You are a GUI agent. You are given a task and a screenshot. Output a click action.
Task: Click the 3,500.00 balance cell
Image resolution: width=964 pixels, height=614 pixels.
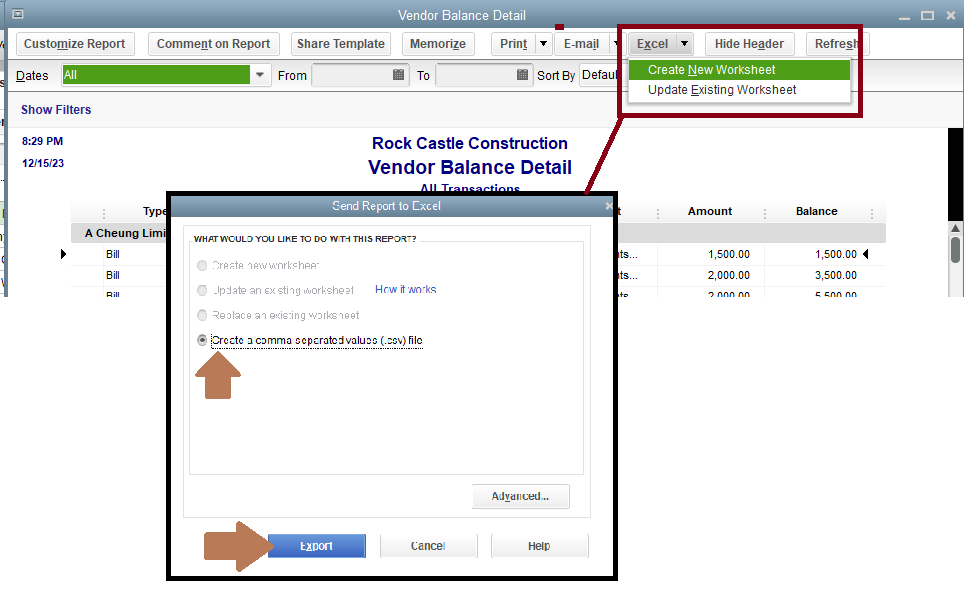coord(836,275)
